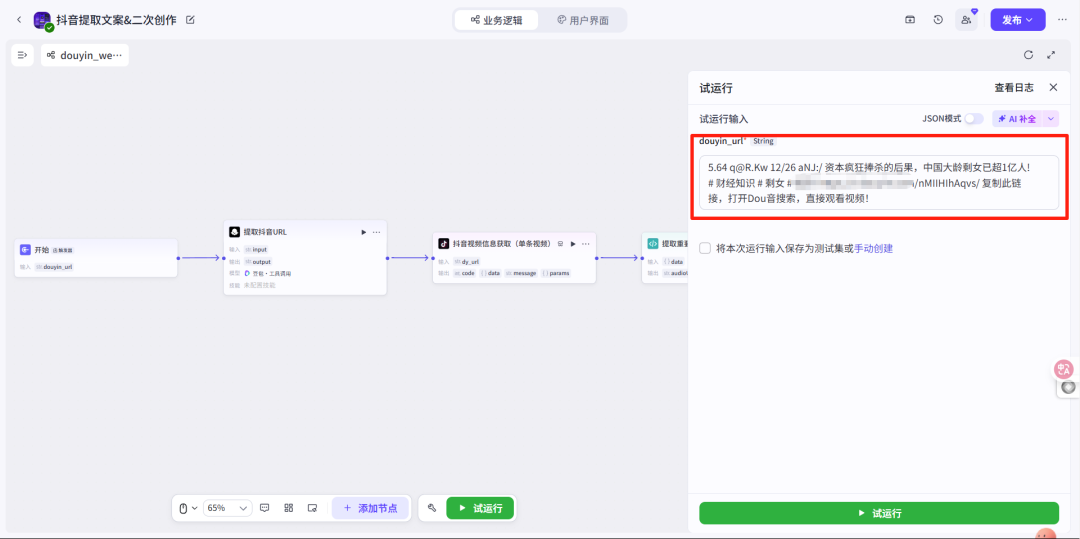The image size is (1080, 539).
Task: Click the 试运行 button in bottom toolbar
Action: tap(480, 508)
